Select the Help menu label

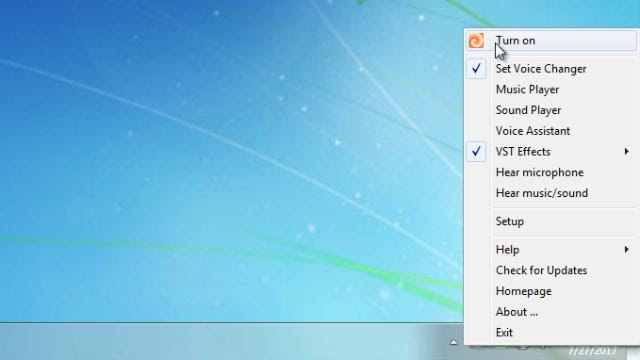coord(507,249)
